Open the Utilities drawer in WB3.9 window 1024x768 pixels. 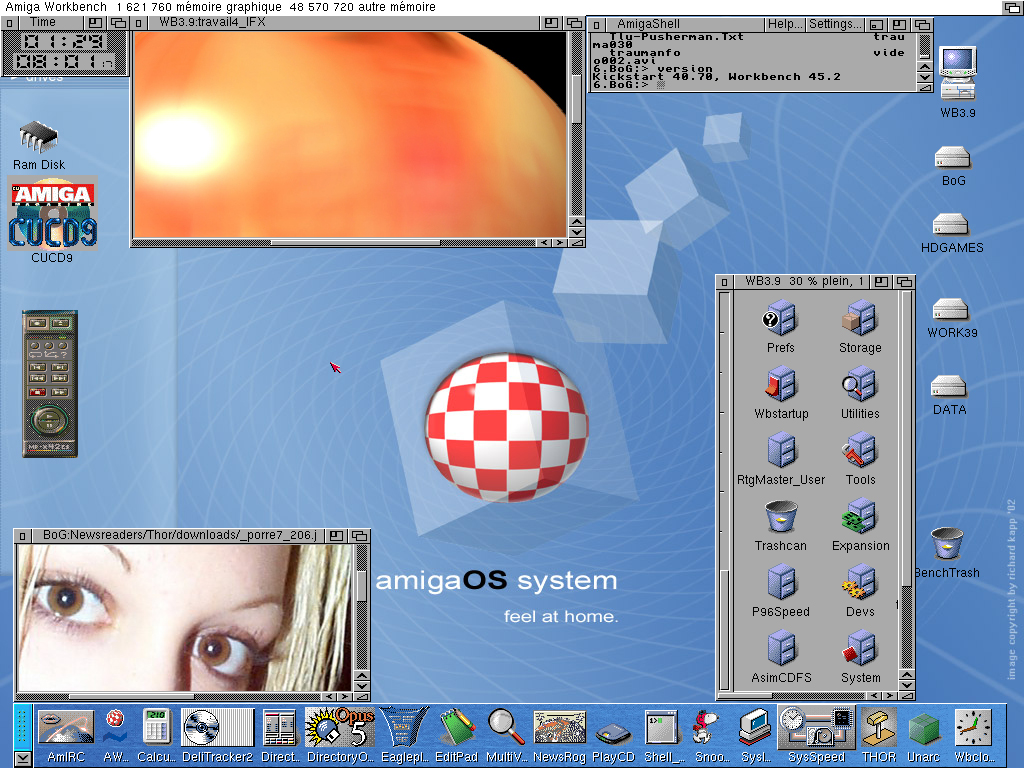pos(860,385)
